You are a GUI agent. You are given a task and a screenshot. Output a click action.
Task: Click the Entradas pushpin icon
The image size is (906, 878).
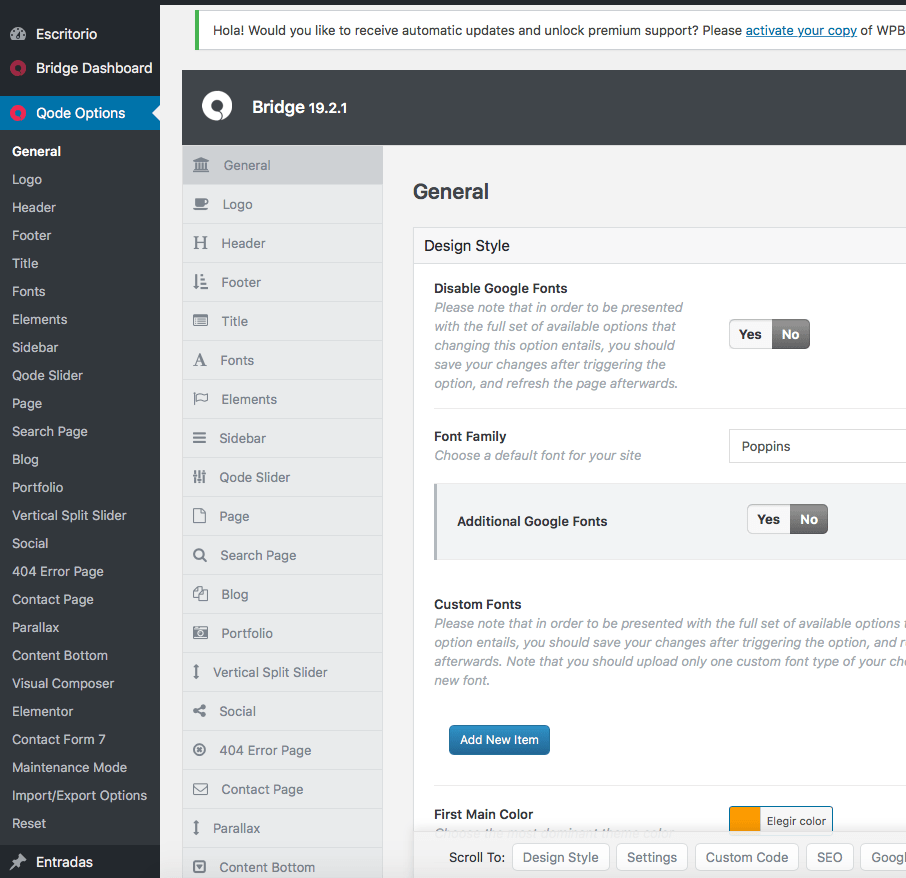click(18, 862)
